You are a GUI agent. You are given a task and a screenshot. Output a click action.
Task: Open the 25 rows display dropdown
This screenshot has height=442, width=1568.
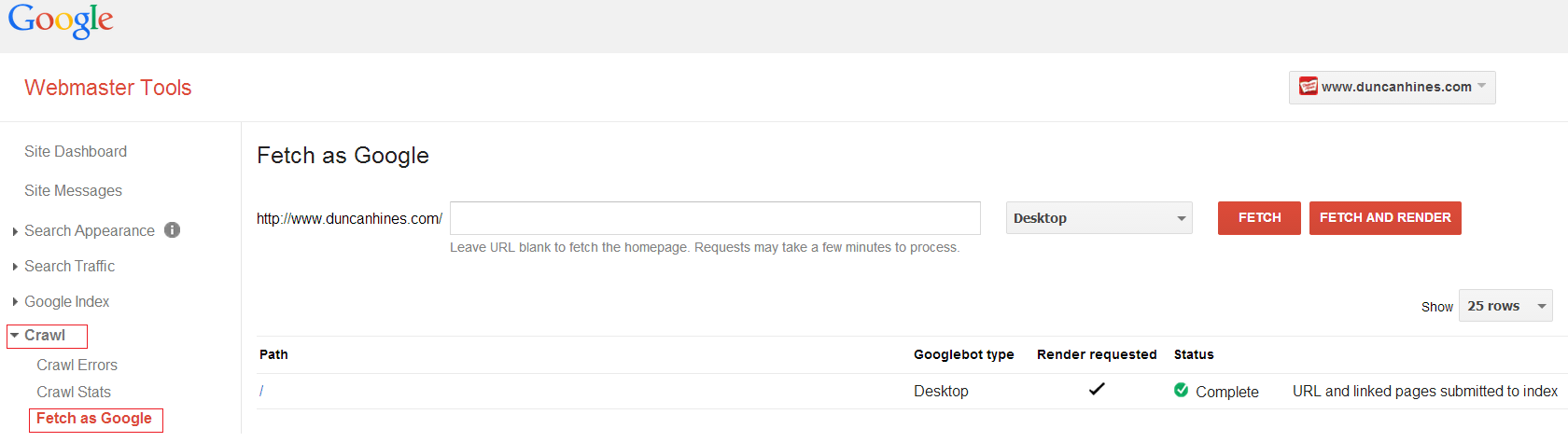(1505, 306)
